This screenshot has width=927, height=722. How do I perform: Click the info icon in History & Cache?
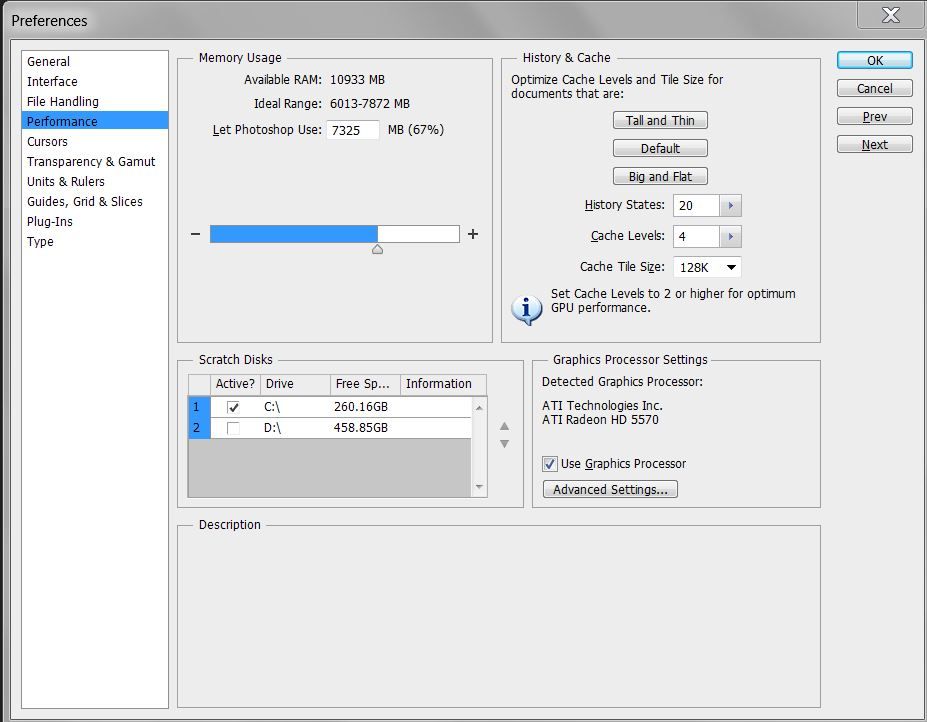(x=526, y=309)
